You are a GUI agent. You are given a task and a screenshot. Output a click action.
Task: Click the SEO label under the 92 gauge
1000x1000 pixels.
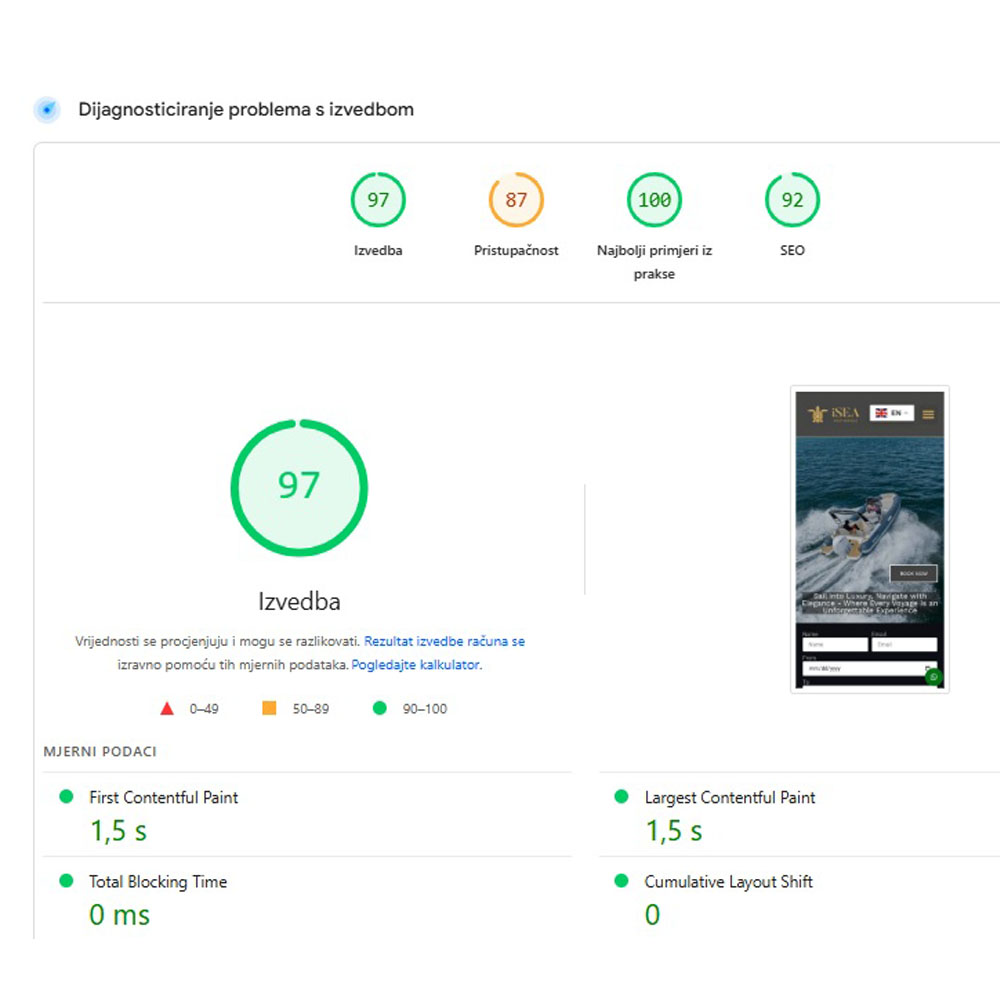pyautogui.click(x=792, y=251)
